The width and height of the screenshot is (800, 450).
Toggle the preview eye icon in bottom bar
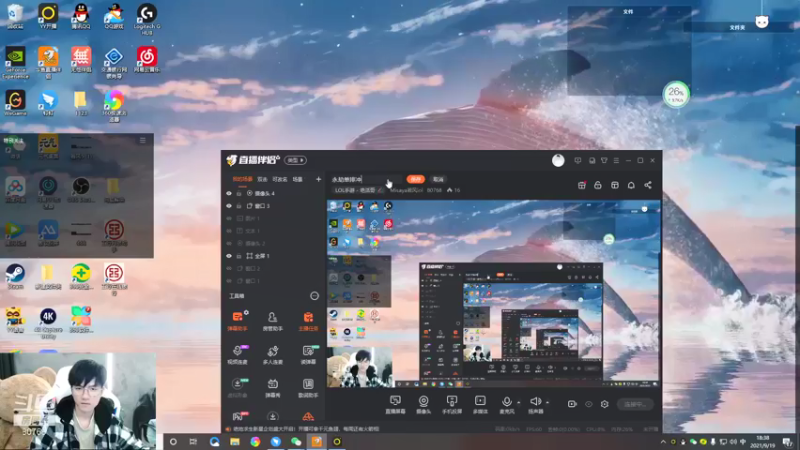coord(588,404)
